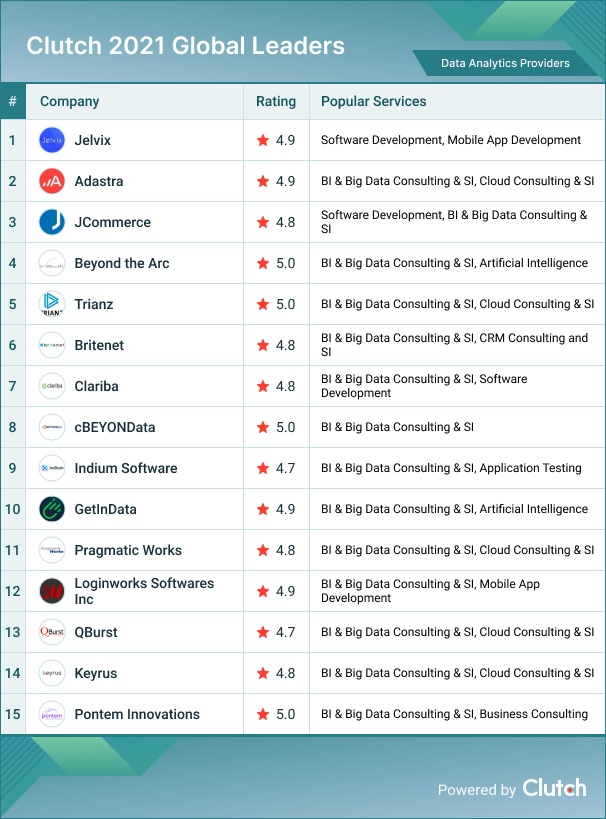Click the Powered by text
The image size is (606, 819).
pos(476,790)
